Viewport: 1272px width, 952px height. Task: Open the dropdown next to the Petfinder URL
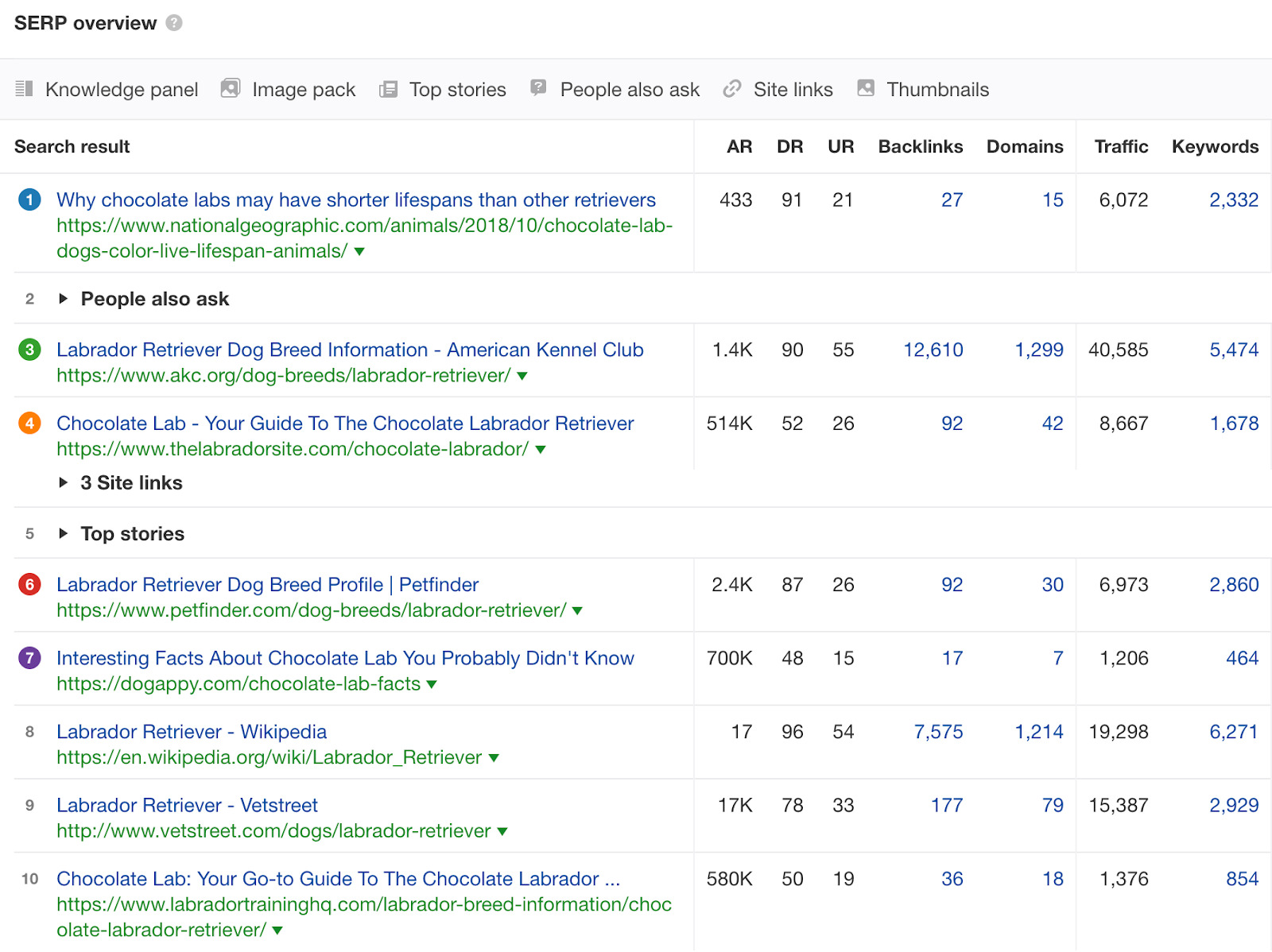tap(578, 610)
